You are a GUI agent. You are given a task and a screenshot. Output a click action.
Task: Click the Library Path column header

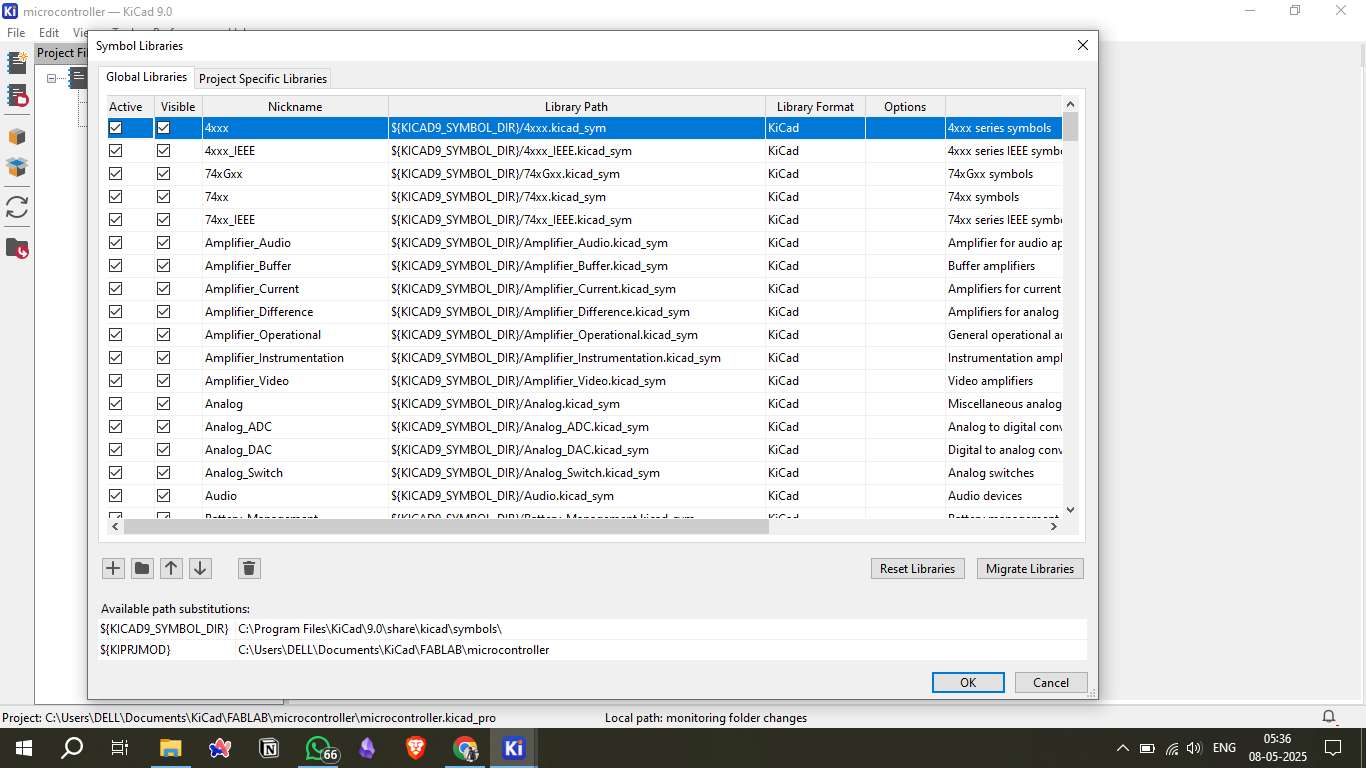576,107
